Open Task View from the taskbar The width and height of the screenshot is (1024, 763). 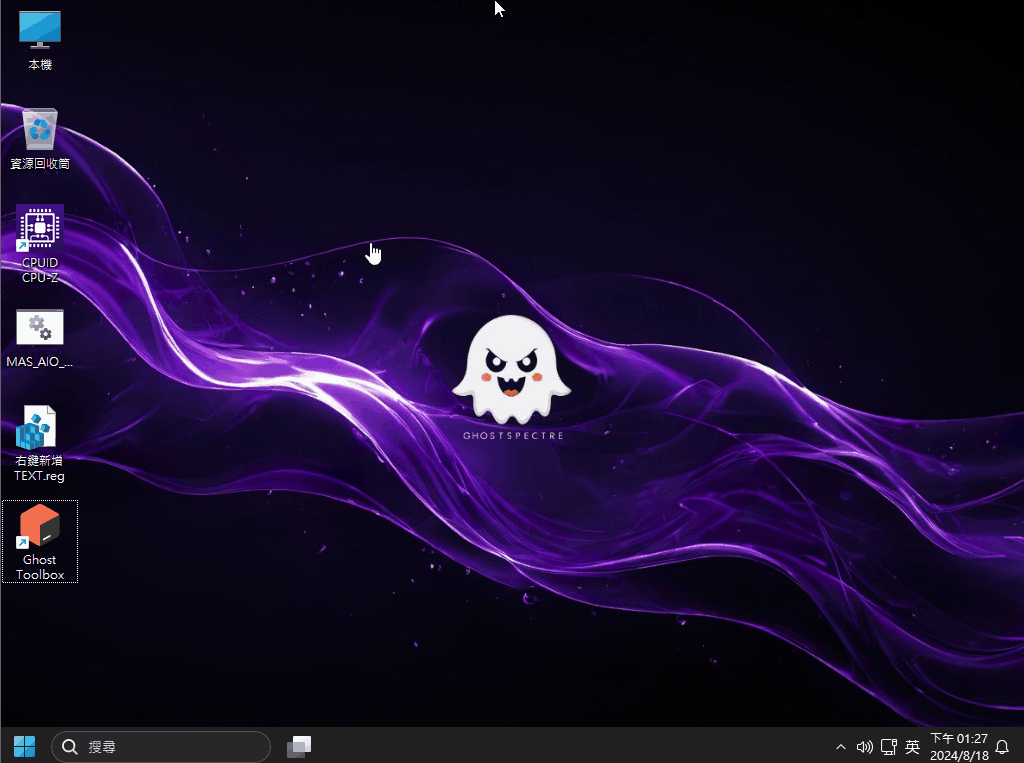299,746
